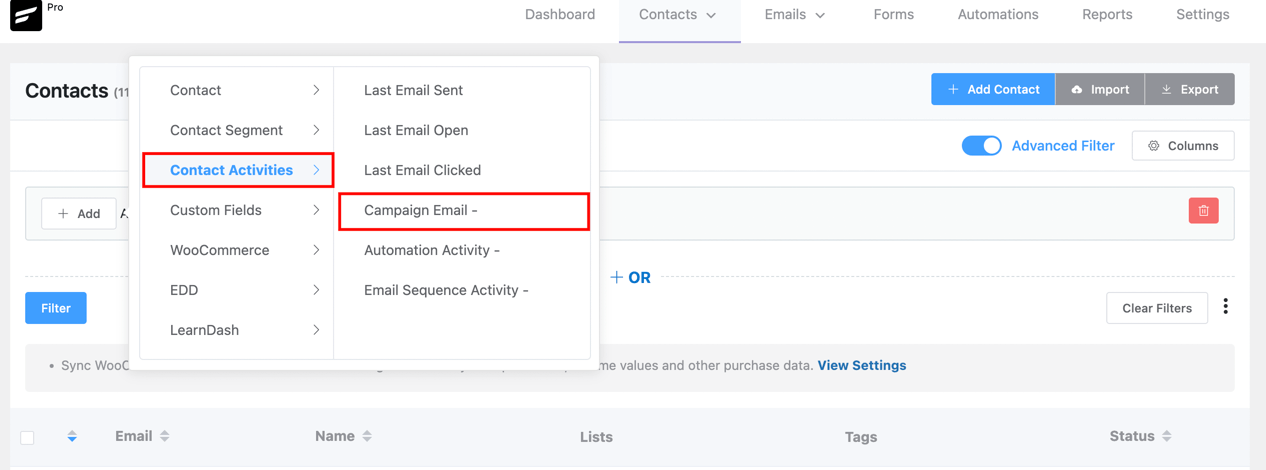Click the FluentCRM logo icon
Viewport: 1266px width, 470px height.
tap(26, 15)
